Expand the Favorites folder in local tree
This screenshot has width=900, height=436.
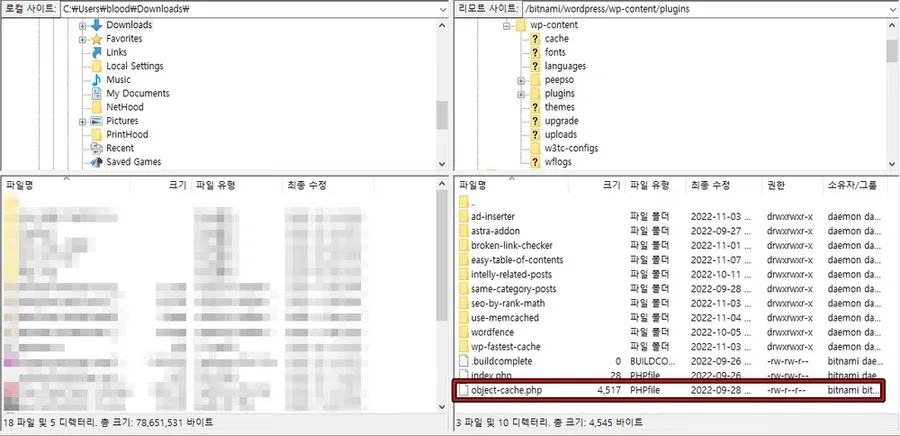pos(82,40)
